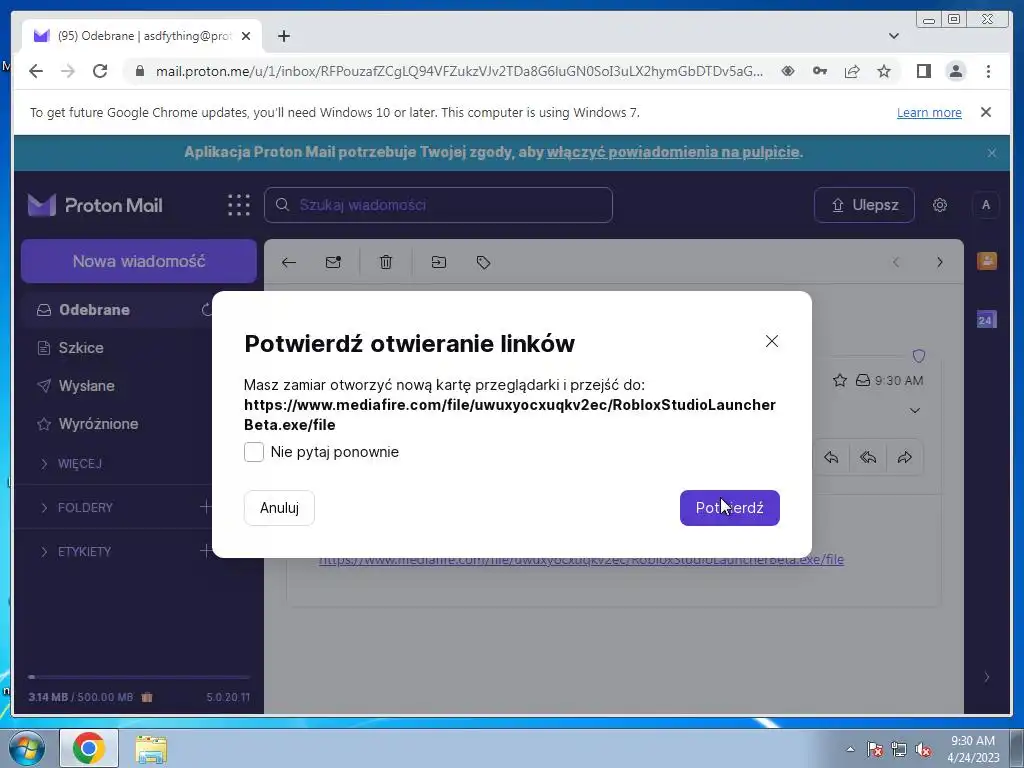This screenshot has height=768, width=1024.
Task: Tick the Nie pytaj ponownie checkbox
Action: click(x=253, y=451)
